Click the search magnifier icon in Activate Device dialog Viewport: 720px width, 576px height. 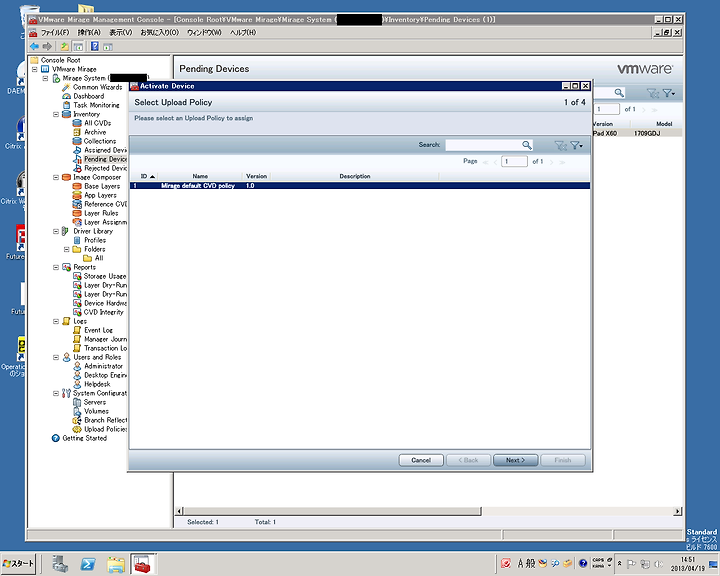(x=527, y=145)
